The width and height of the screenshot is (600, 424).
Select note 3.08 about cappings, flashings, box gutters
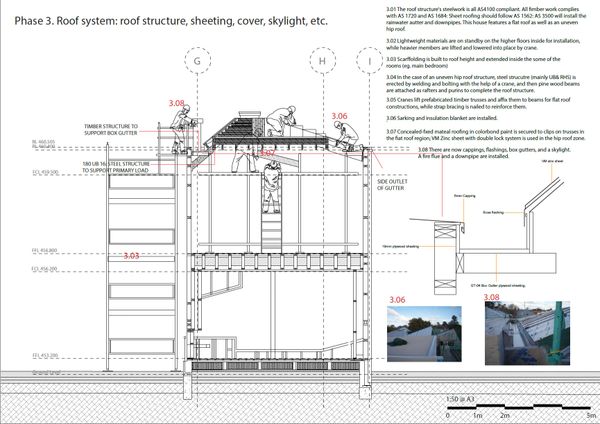click(494, 153)
